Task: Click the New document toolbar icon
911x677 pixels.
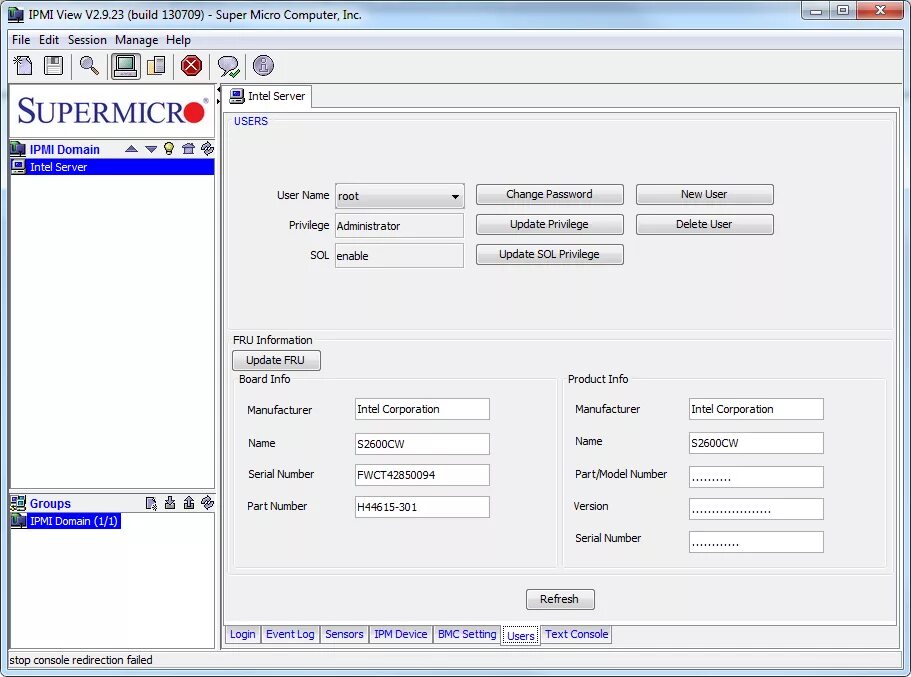Action: pos(23,66)
